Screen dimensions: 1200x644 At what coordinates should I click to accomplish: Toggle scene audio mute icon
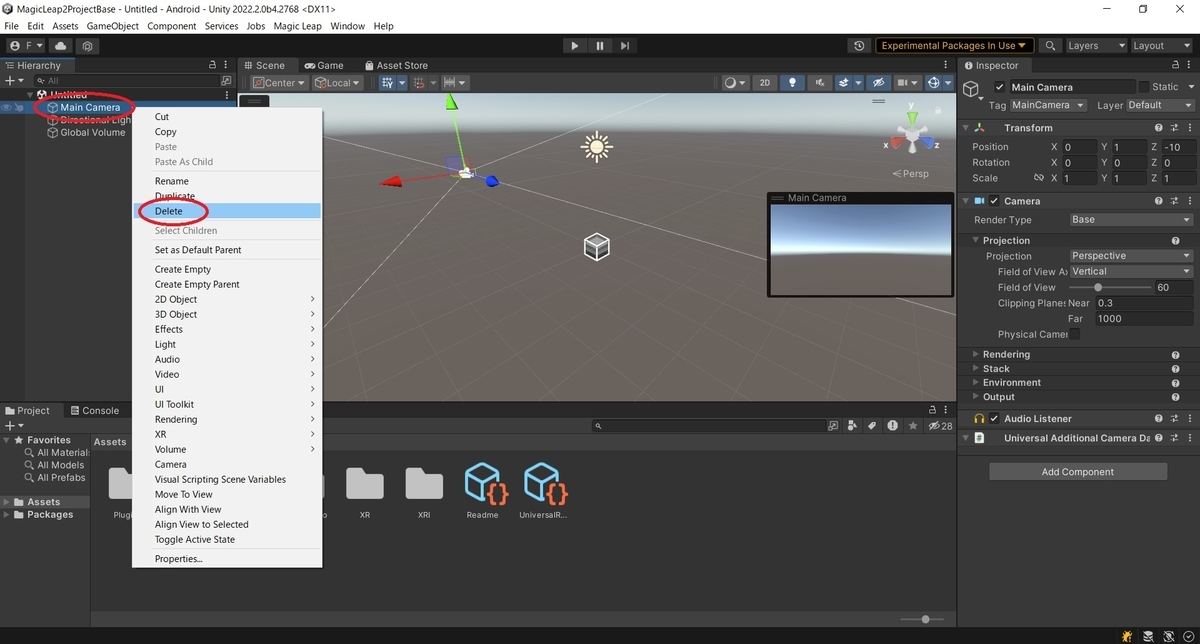(x=820, y=83)
